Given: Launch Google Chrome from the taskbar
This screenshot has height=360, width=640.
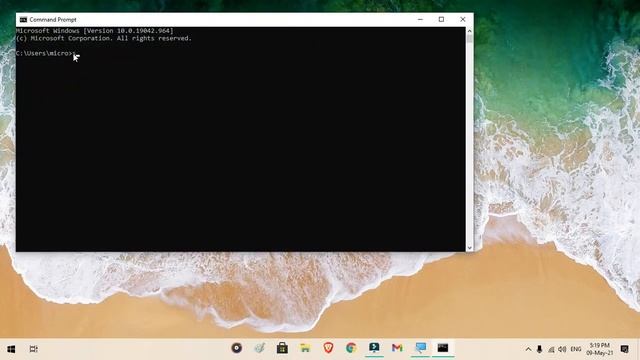Looking at the screenshot, I should click(x=351, y=348).
